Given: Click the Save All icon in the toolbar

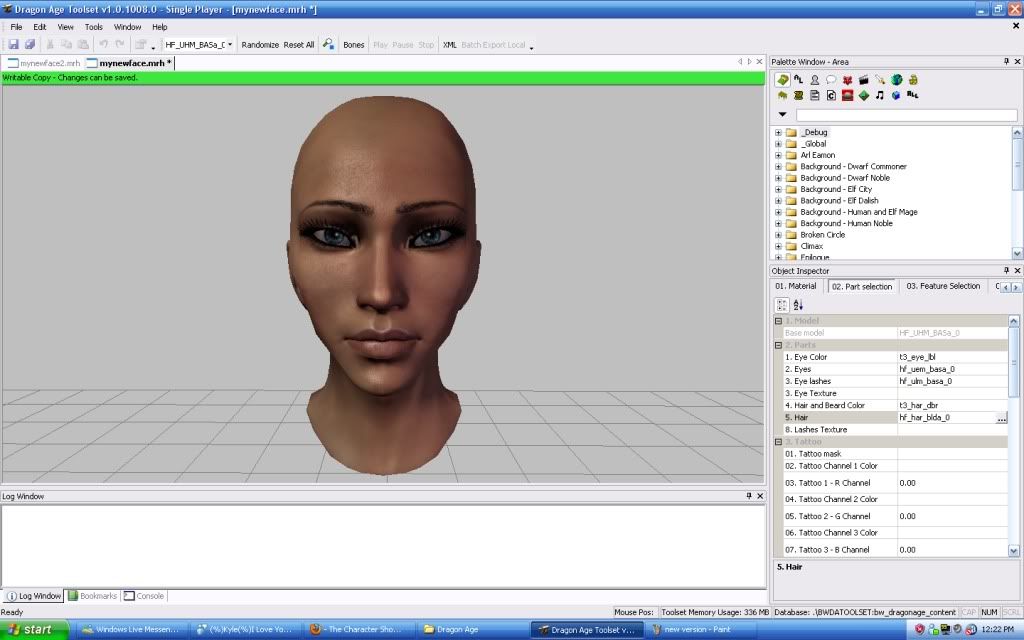Looking at the screenshot, I should pyautogui.click(x=30, y=45).
